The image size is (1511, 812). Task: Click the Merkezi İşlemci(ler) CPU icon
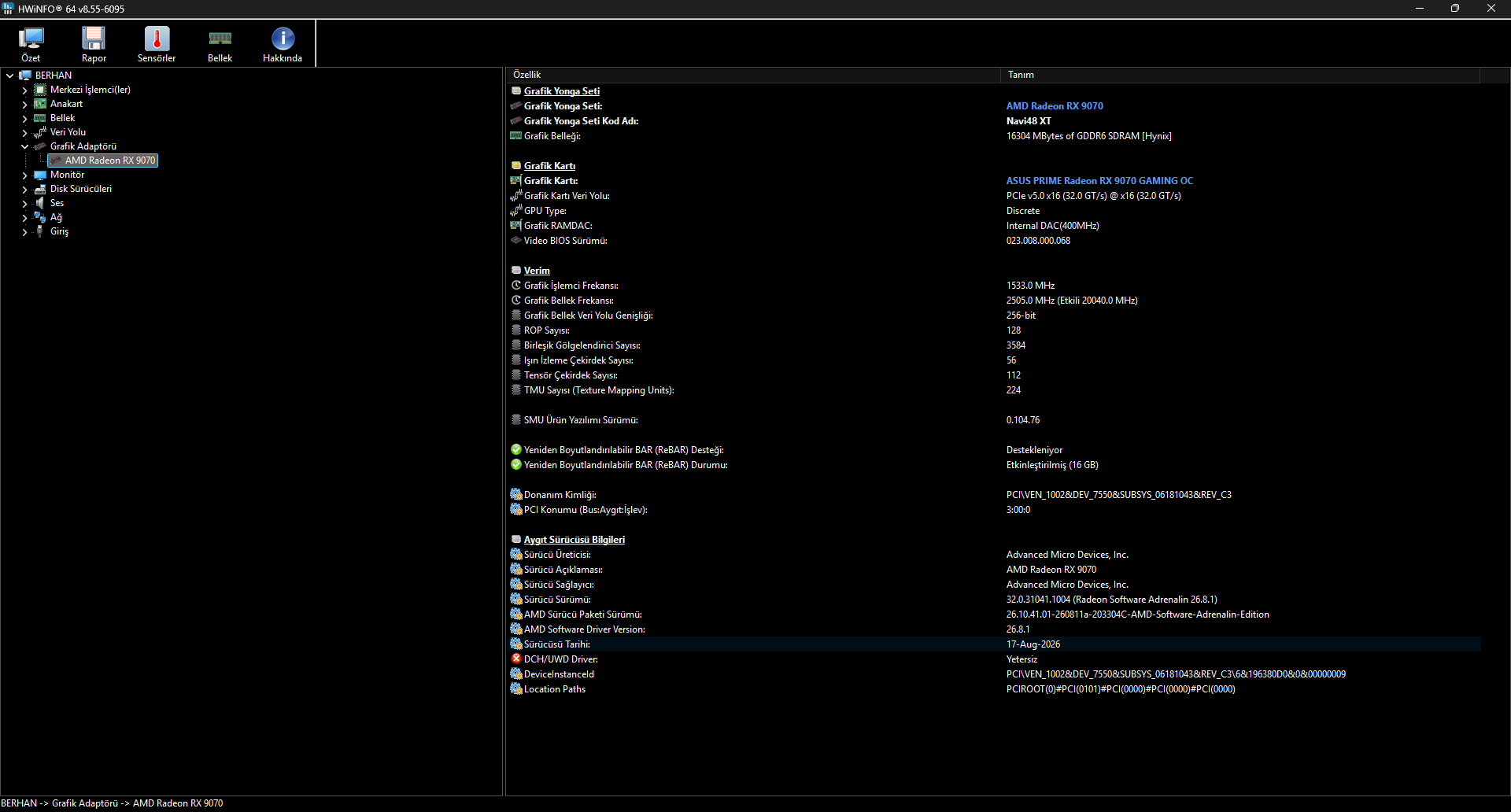point(40,90)
